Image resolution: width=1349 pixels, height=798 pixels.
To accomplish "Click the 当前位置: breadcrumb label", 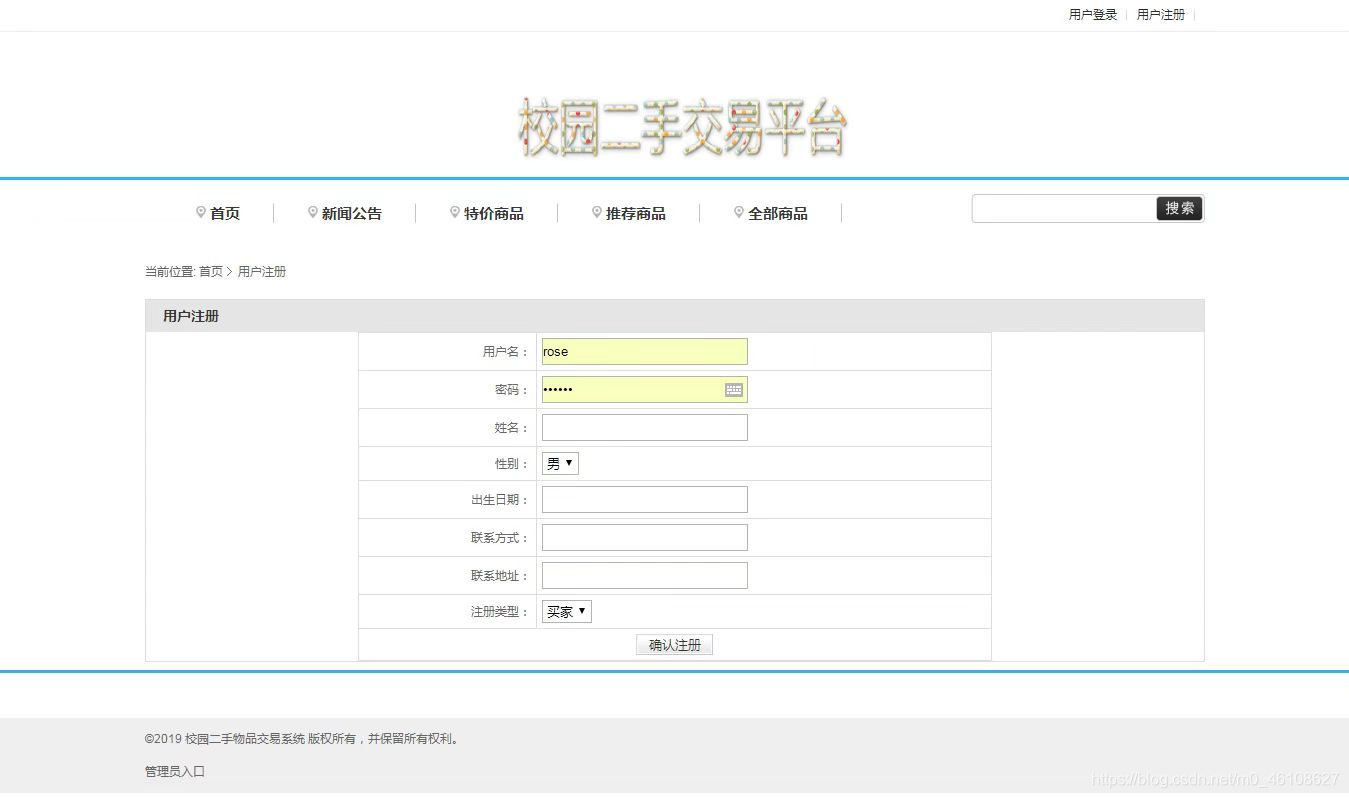I will coord(170,272).
